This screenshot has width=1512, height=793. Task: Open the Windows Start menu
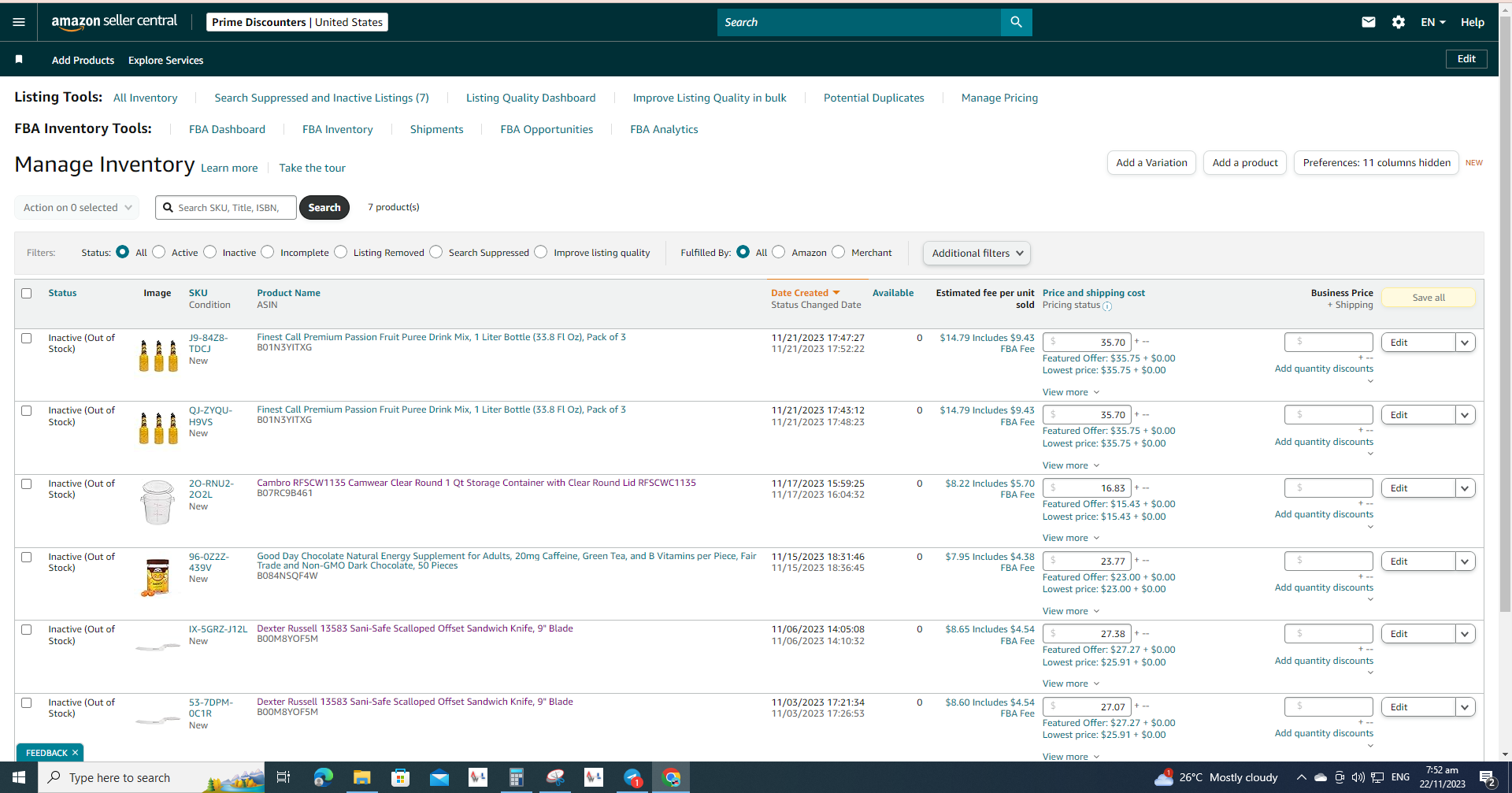point(19,777)
